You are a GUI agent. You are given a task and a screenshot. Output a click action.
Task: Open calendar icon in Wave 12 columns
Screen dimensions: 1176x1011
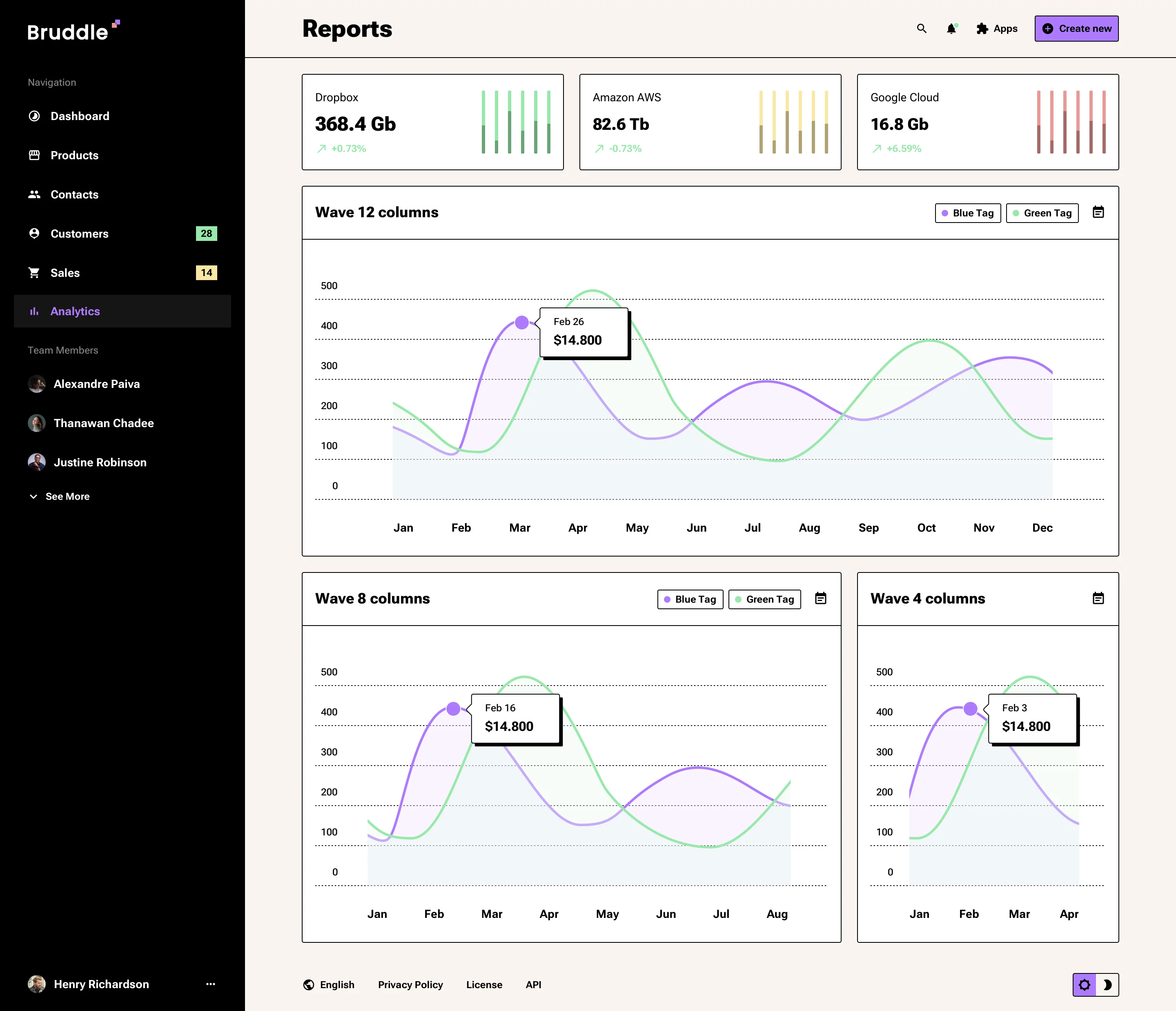[1098, 212]
